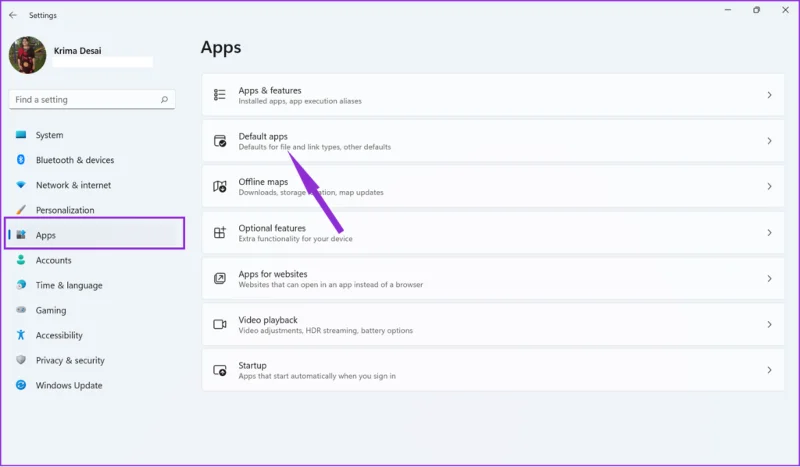Minimize the Settings window
This screenshot has height=467, width=800.
point(728,10)
